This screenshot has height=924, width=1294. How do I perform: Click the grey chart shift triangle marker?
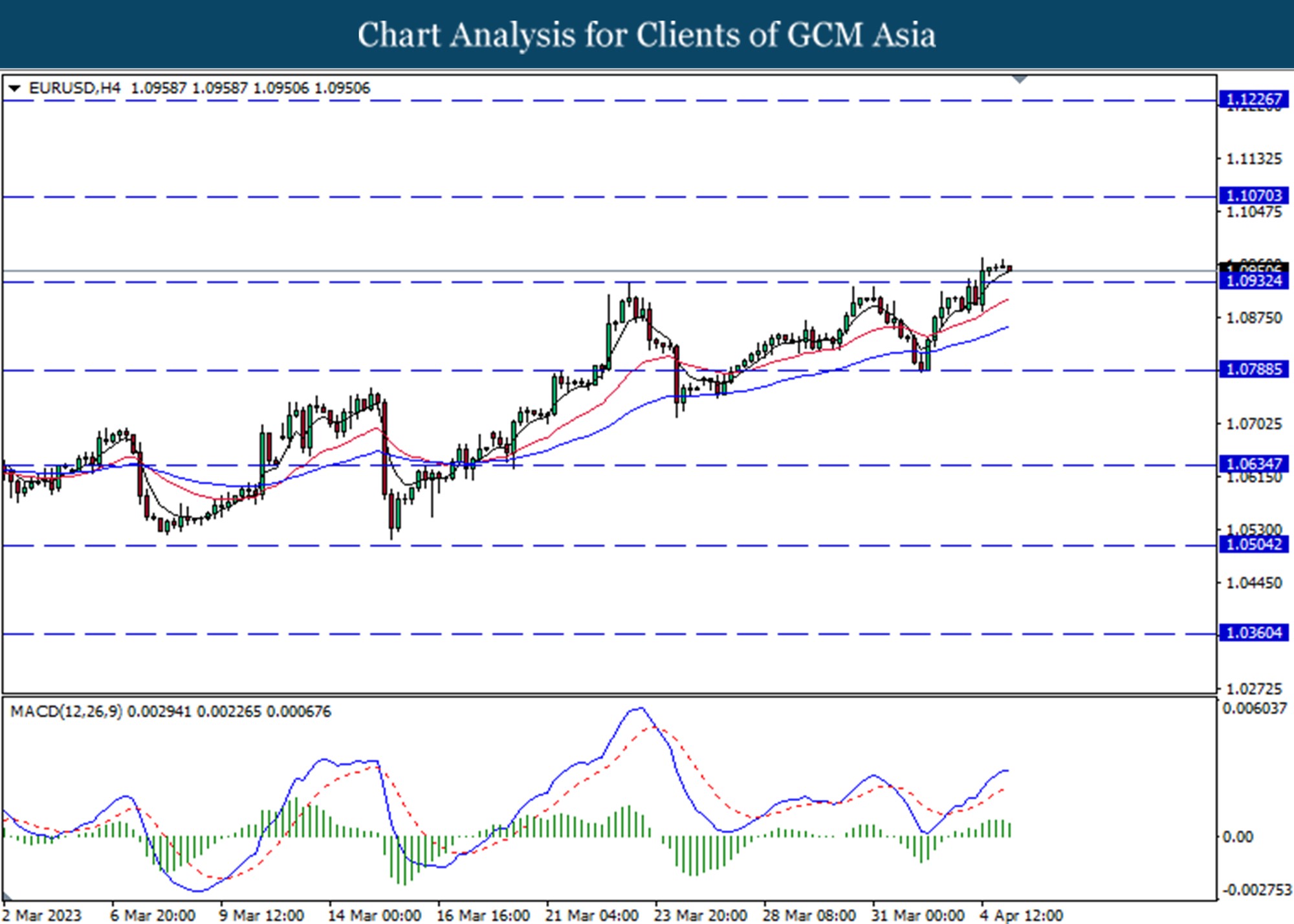click(1020, 80)
